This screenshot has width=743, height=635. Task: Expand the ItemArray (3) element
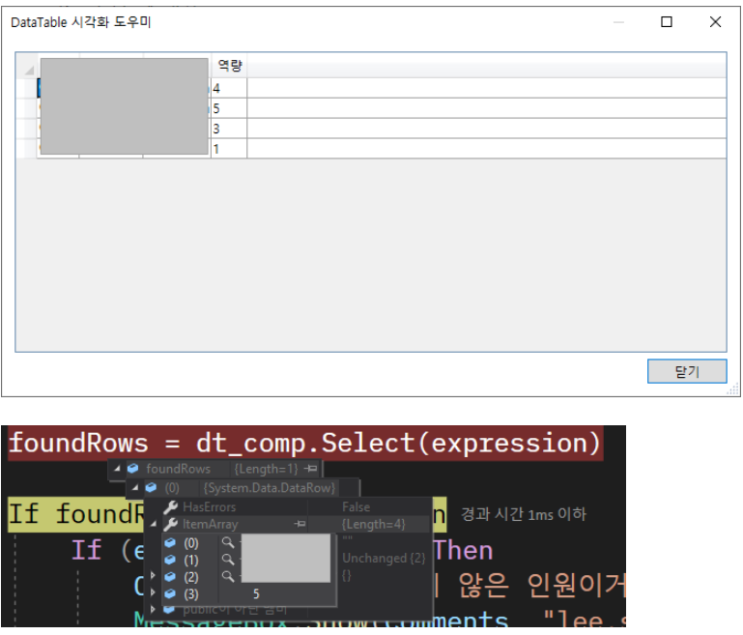click(153, 593)
